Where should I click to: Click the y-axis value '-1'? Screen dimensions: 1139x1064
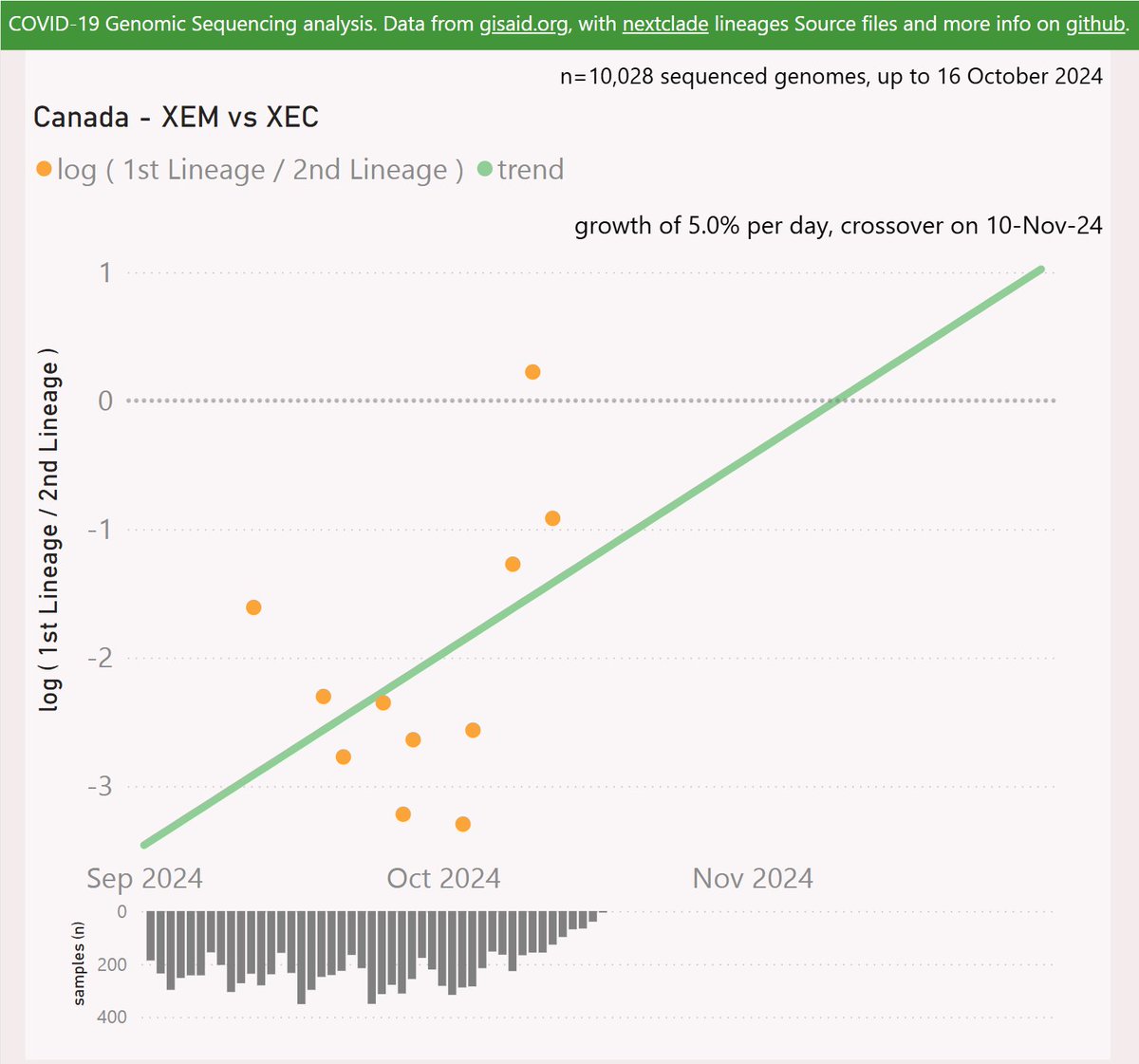pyautogui.click(x=101, y=530)
